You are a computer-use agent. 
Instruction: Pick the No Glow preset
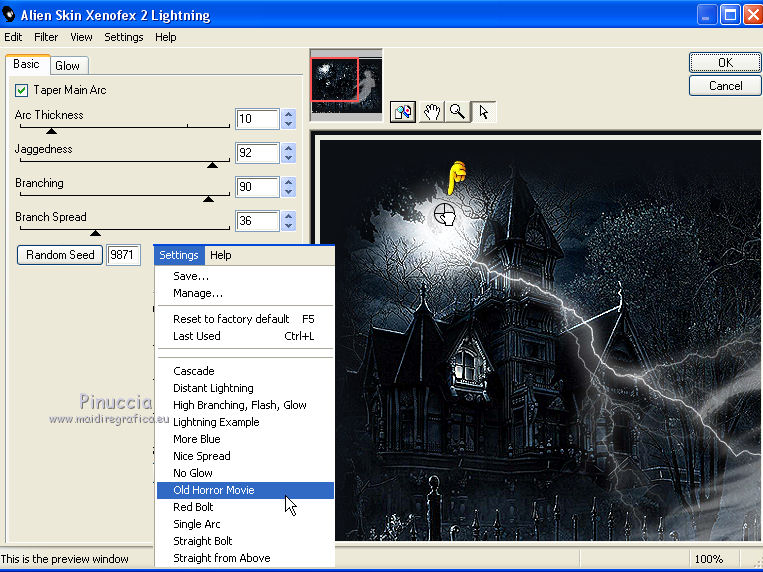click(x=245, y=473)
